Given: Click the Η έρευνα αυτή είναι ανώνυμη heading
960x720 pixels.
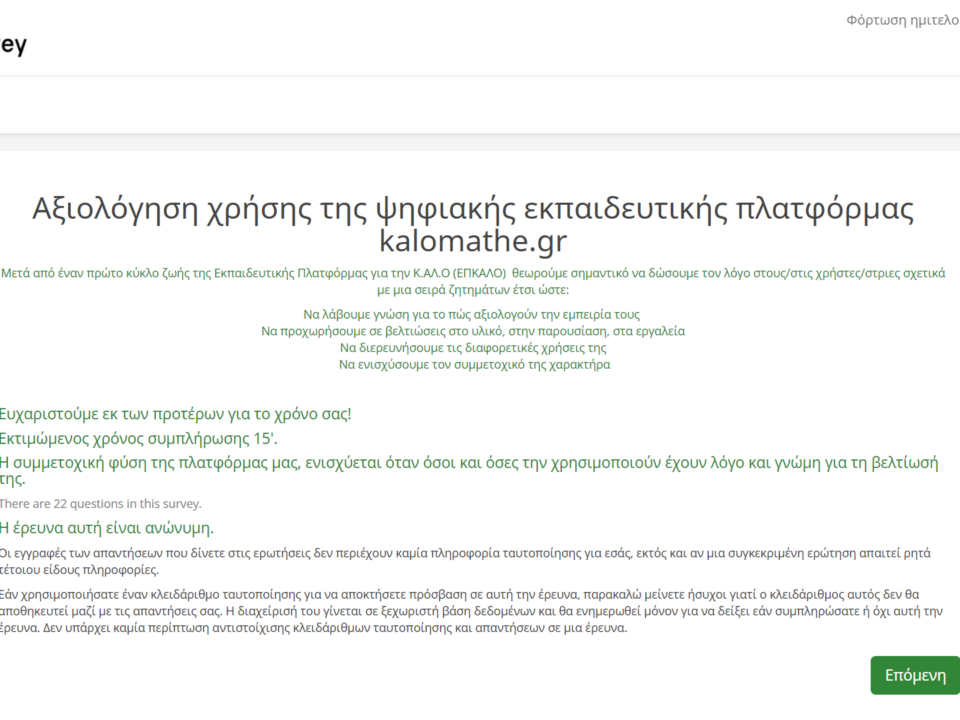Looking at the screenshot, I should point(106,528).
